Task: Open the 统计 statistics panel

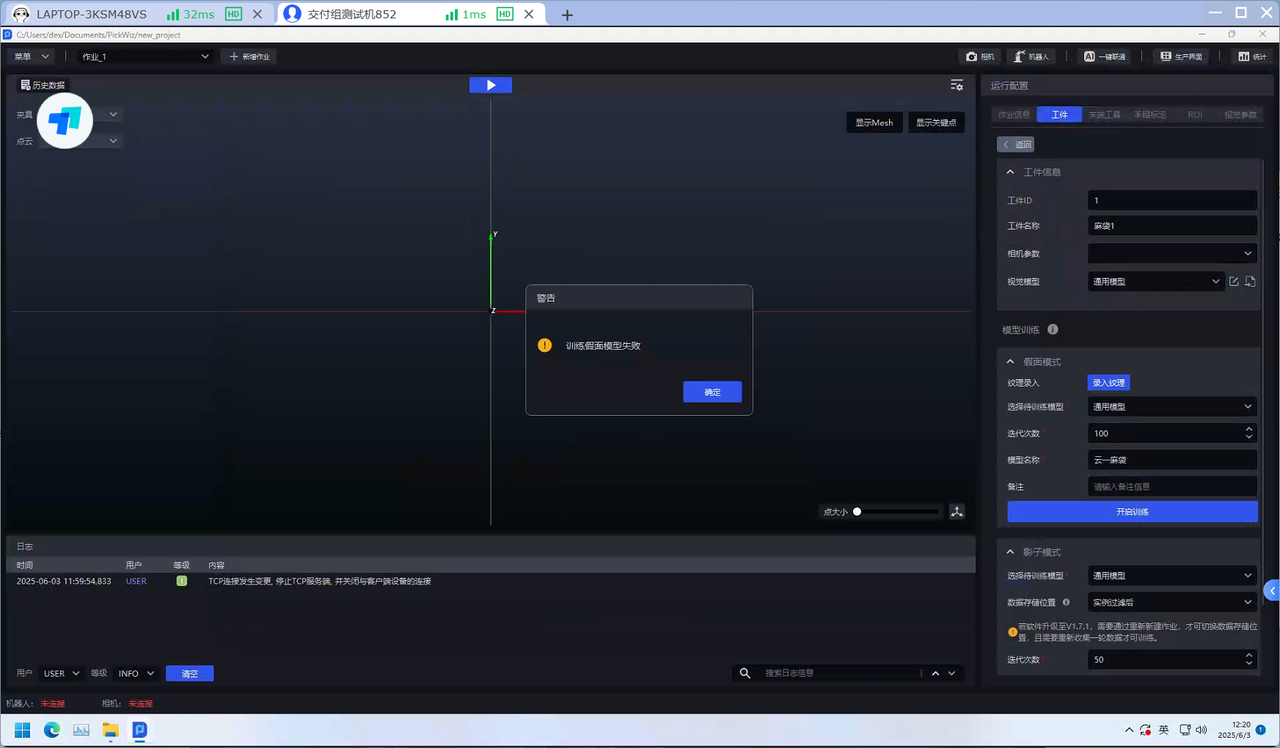Action: pyautogui.click(x=1252, y=57)
